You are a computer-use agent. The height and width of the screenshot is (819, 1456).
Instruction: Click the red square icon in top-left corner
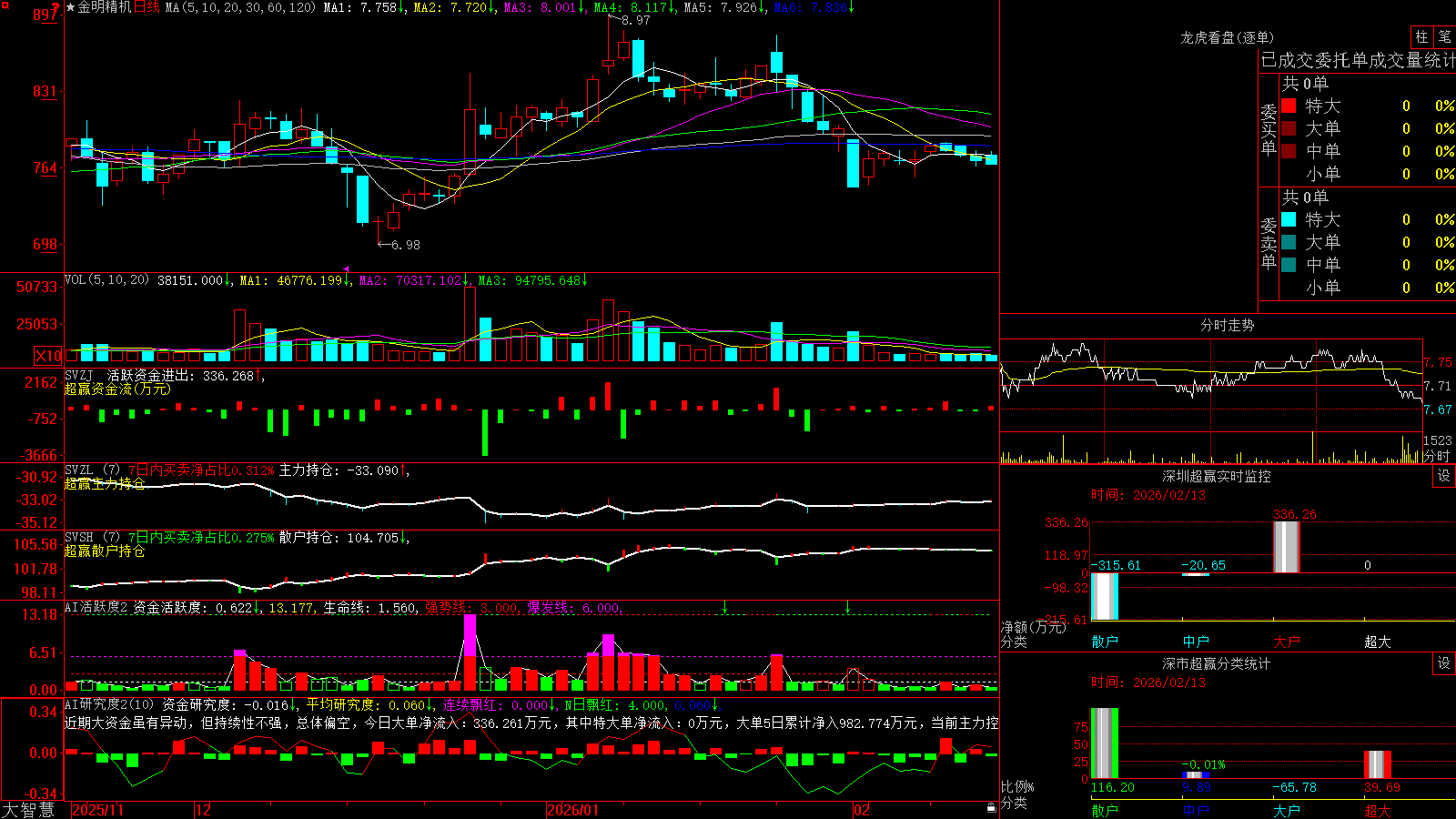click(x=5, y=5)
